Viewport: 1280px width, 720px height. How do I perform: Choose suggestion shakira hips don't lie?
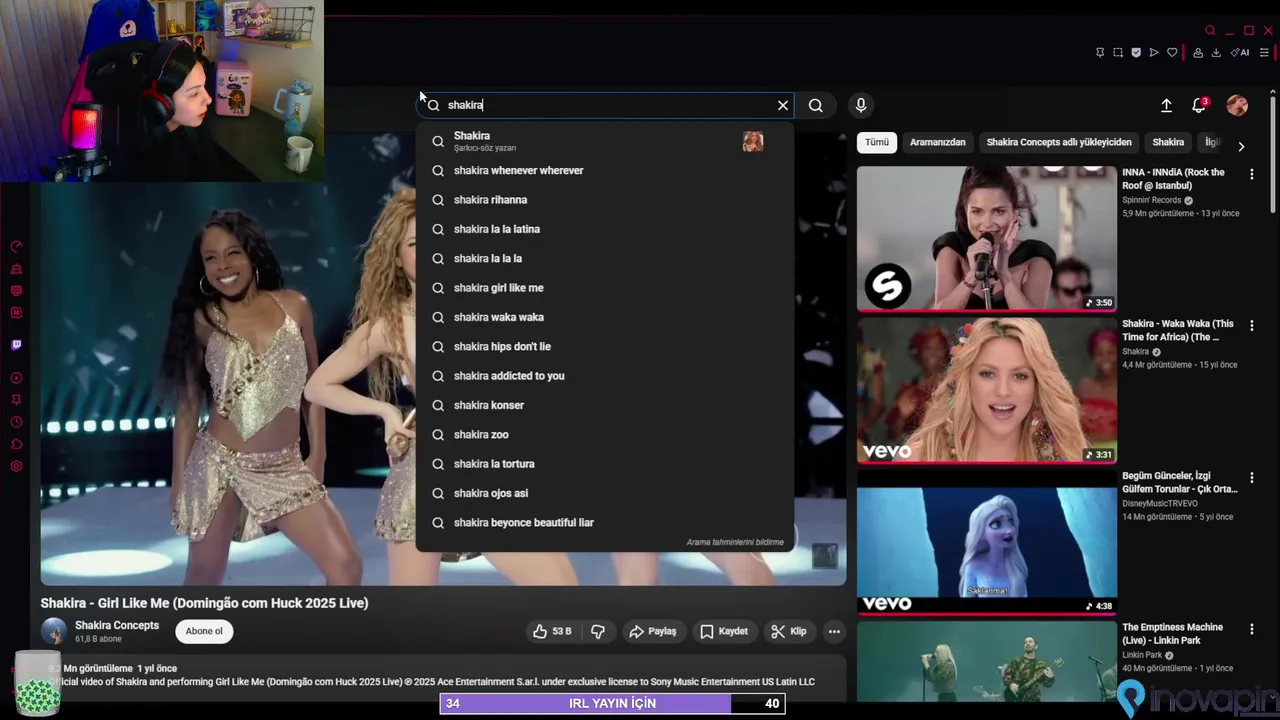tap(604, 346)
